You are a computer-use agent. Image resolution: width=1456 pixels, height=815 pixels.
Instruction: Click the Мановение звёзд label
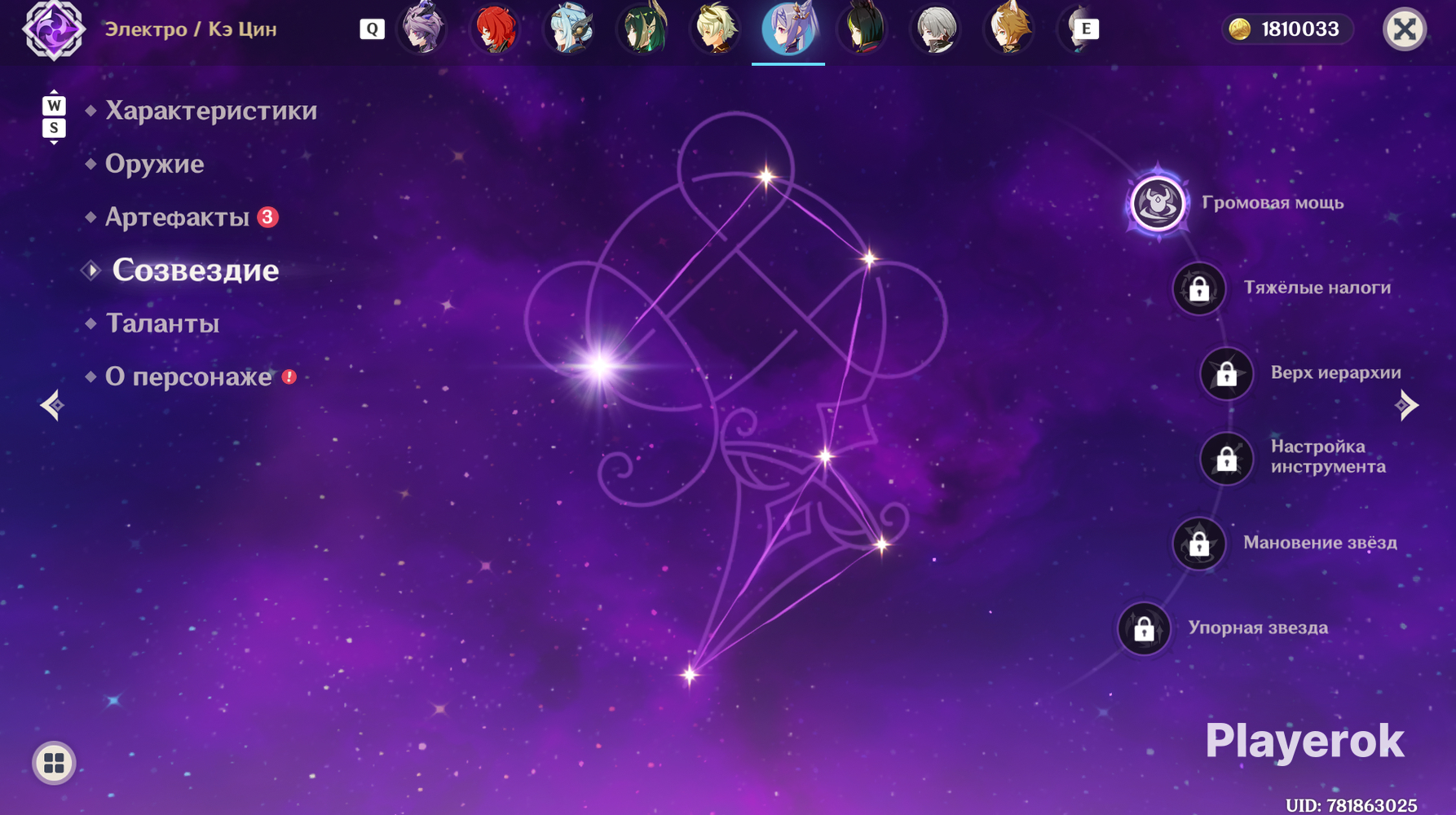pyautogui.click(x=1320, y=543)
